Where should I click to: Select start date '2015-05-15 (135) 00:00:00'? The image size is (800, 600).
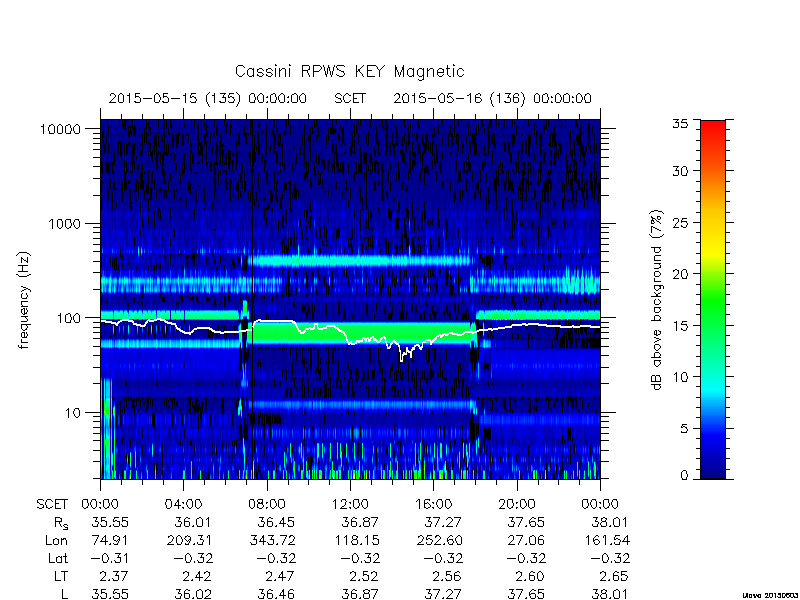coord(208,98)
